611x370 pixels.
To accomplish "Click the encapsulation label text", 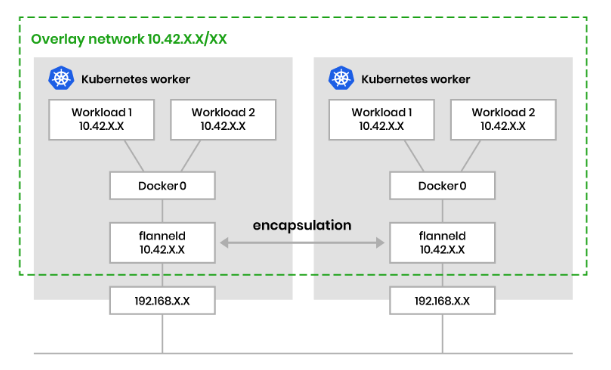I will point(302,226).
